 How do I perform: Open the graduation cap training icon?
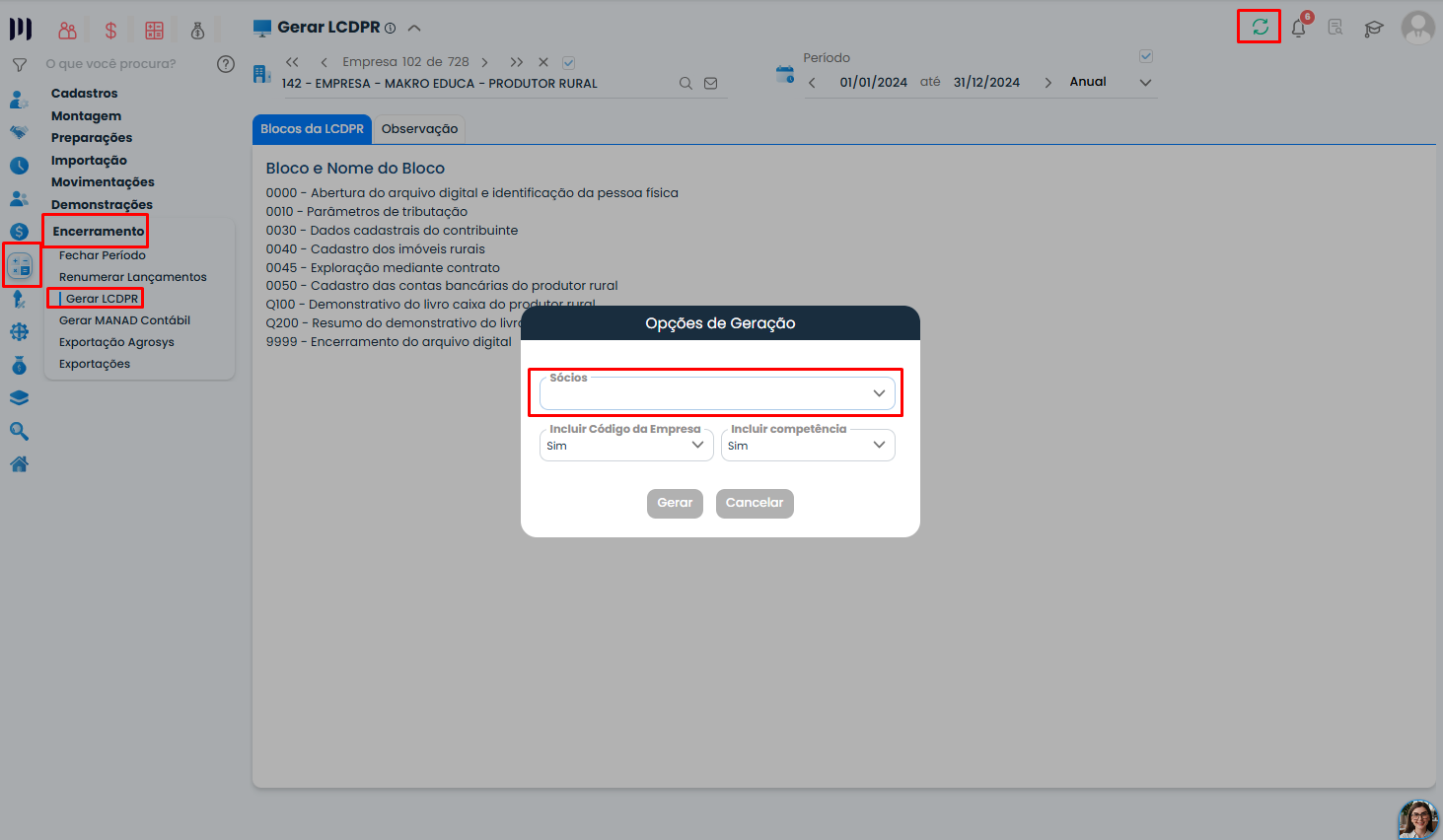[x=1374, y=29]
